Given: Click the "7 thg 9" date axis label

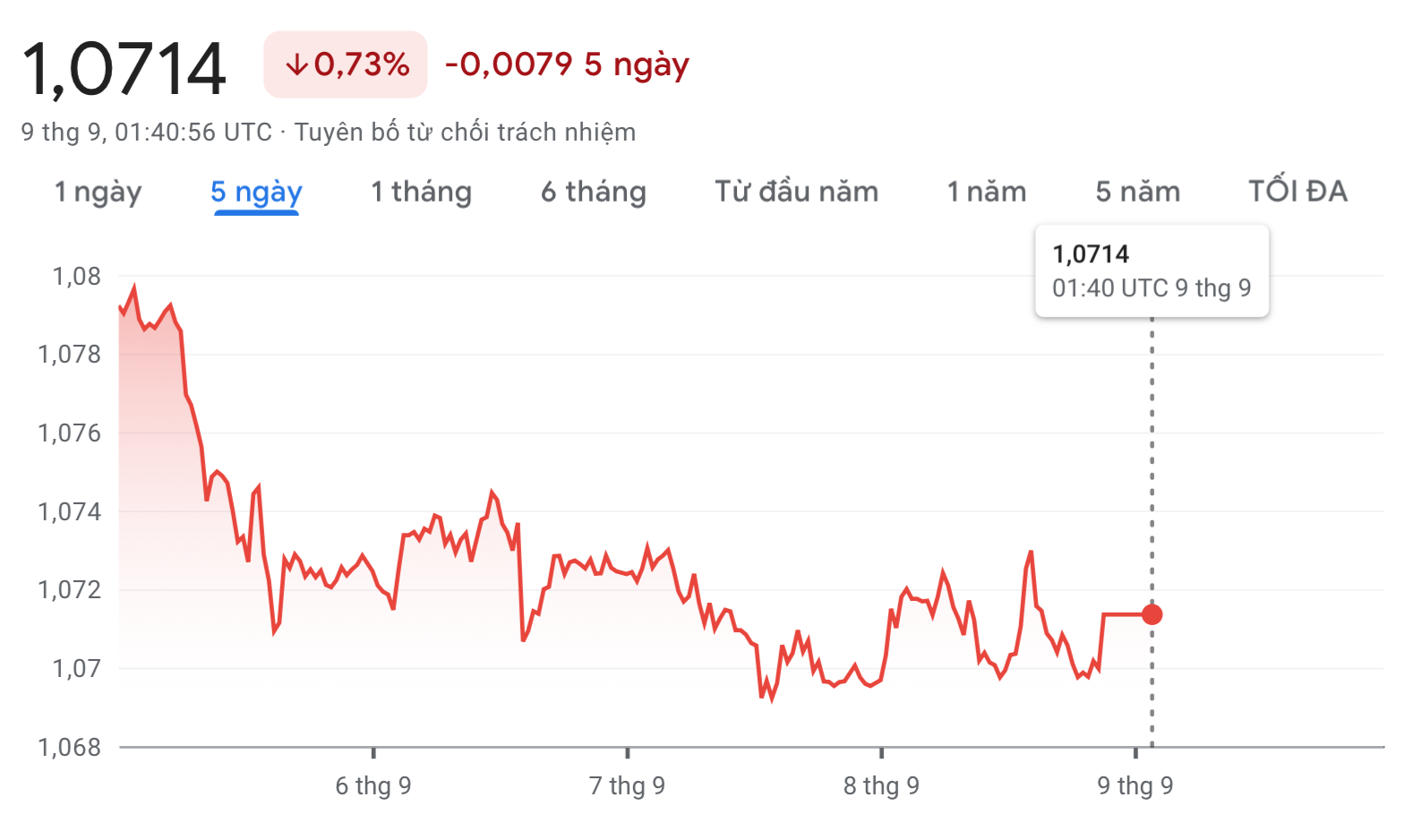Looking at the screenshot, I should click(627, 785).
